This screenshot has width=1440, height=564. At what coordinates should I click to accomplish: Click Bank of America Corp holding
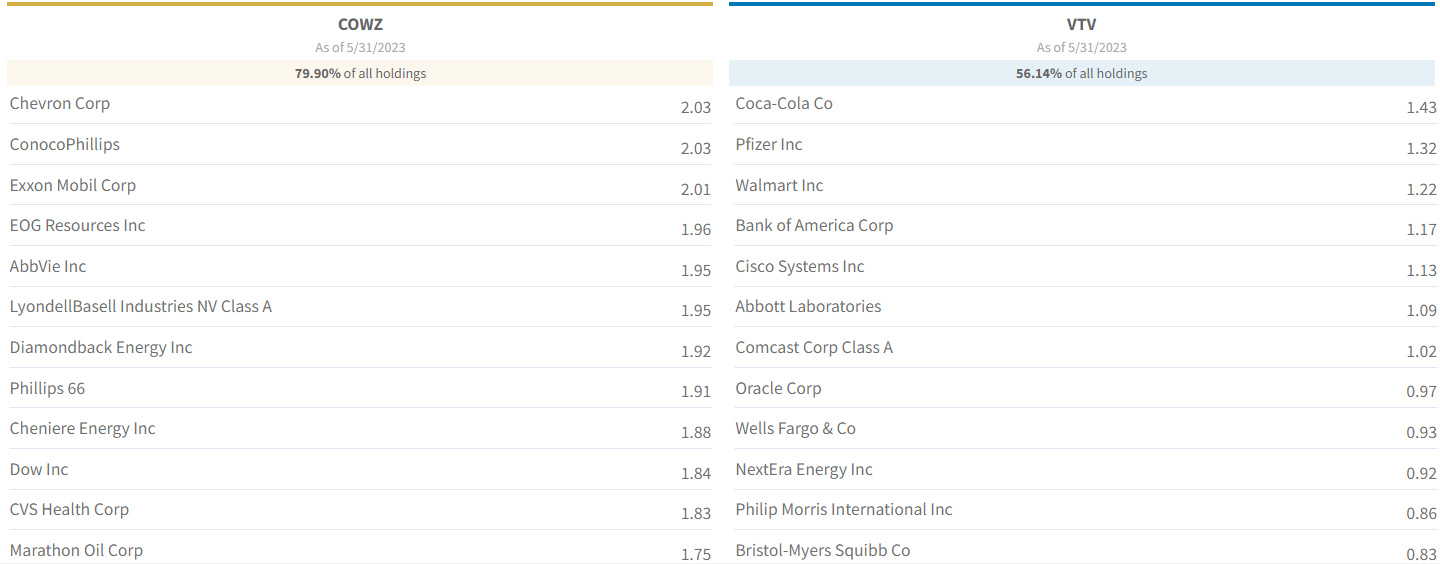point(814,226)
